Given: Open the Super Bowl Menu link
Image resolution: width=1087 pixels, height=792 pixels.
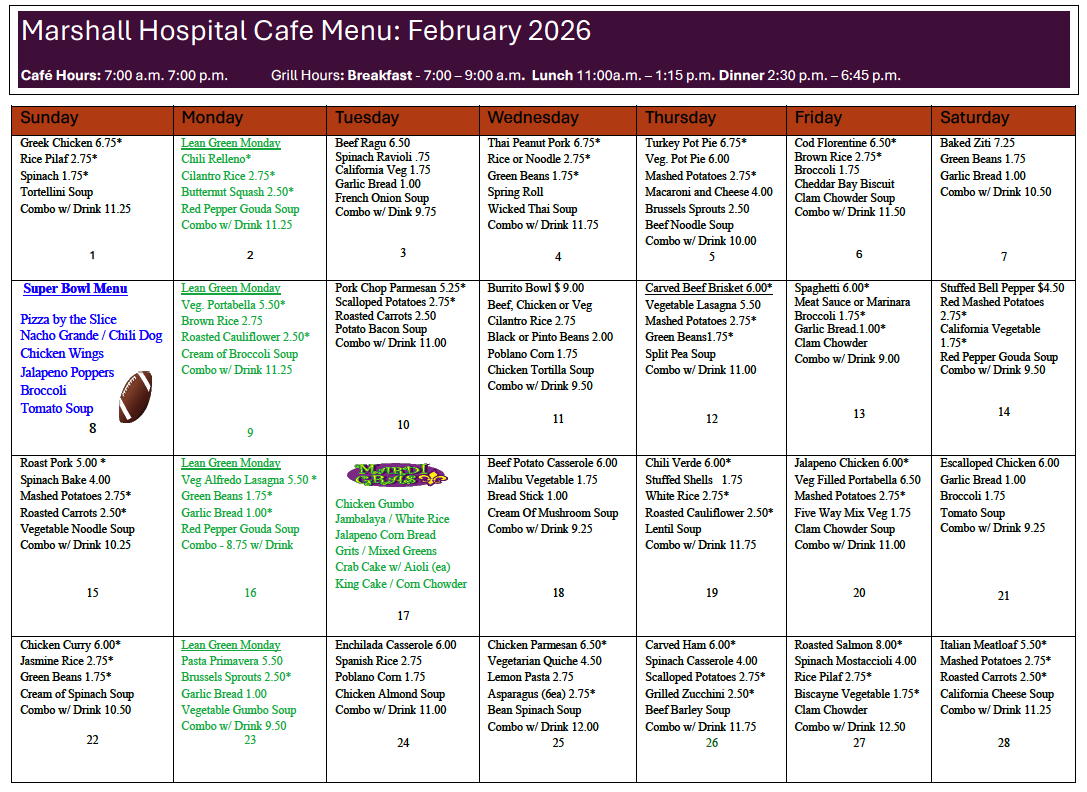Looking at the screenshot, I should [x=75, y=289].
